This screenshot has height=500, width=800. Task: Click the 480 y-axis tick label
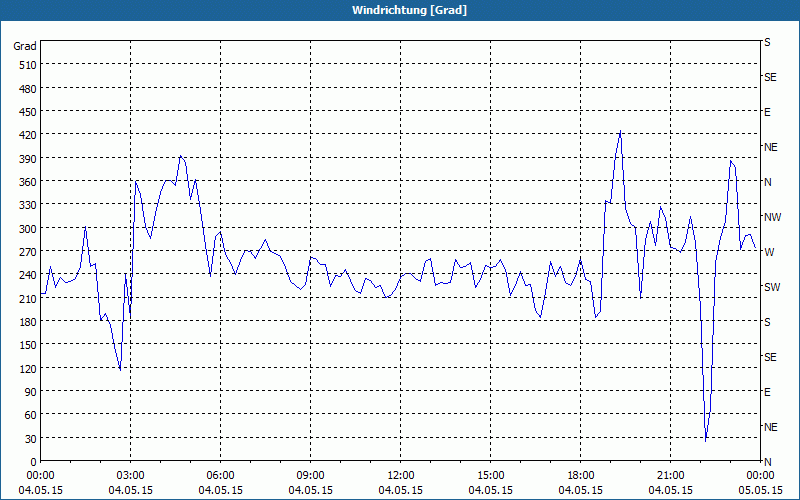(28, 89)
